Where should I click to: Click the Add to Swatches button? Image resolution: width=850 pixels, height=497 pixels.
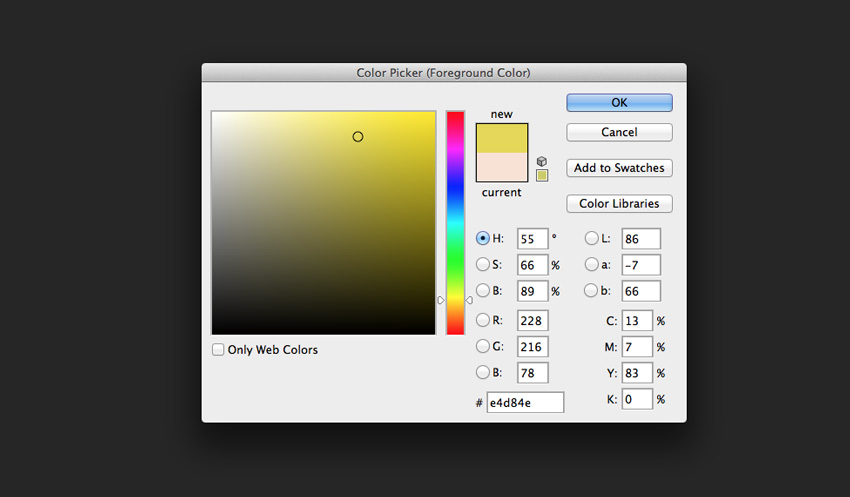coord(619,168)
